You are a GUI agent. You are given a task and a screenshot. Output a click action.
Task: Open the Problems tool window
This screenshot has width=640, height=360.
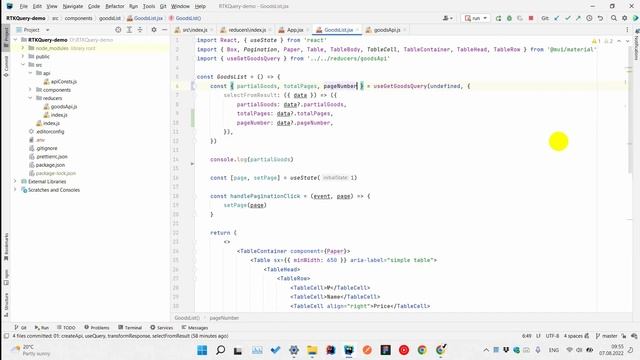[x=97, y=328]
